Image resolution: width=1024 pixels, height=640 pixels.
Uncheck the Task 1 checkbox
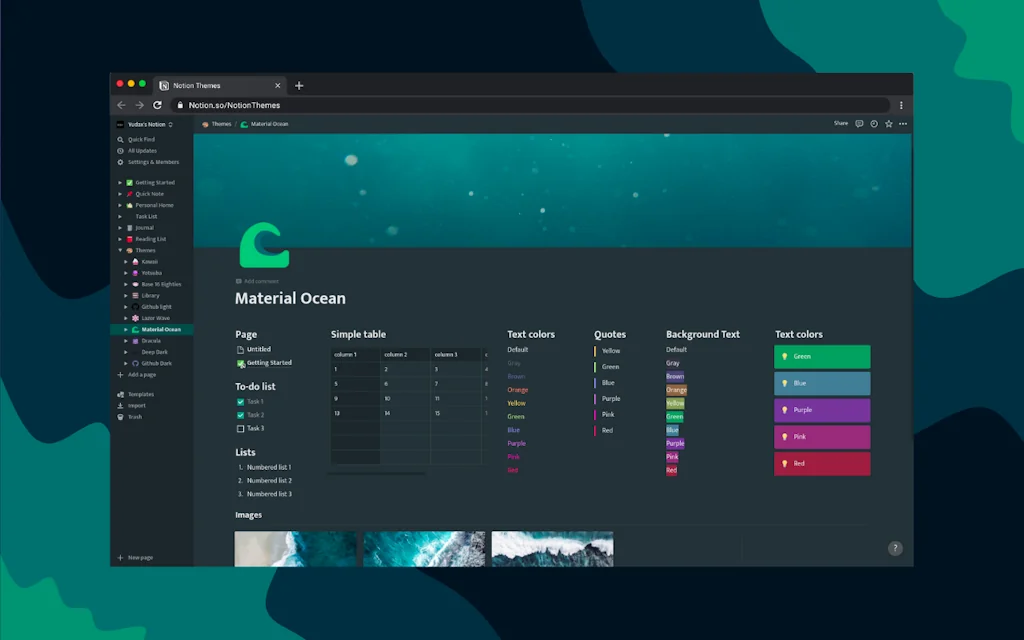240,402
